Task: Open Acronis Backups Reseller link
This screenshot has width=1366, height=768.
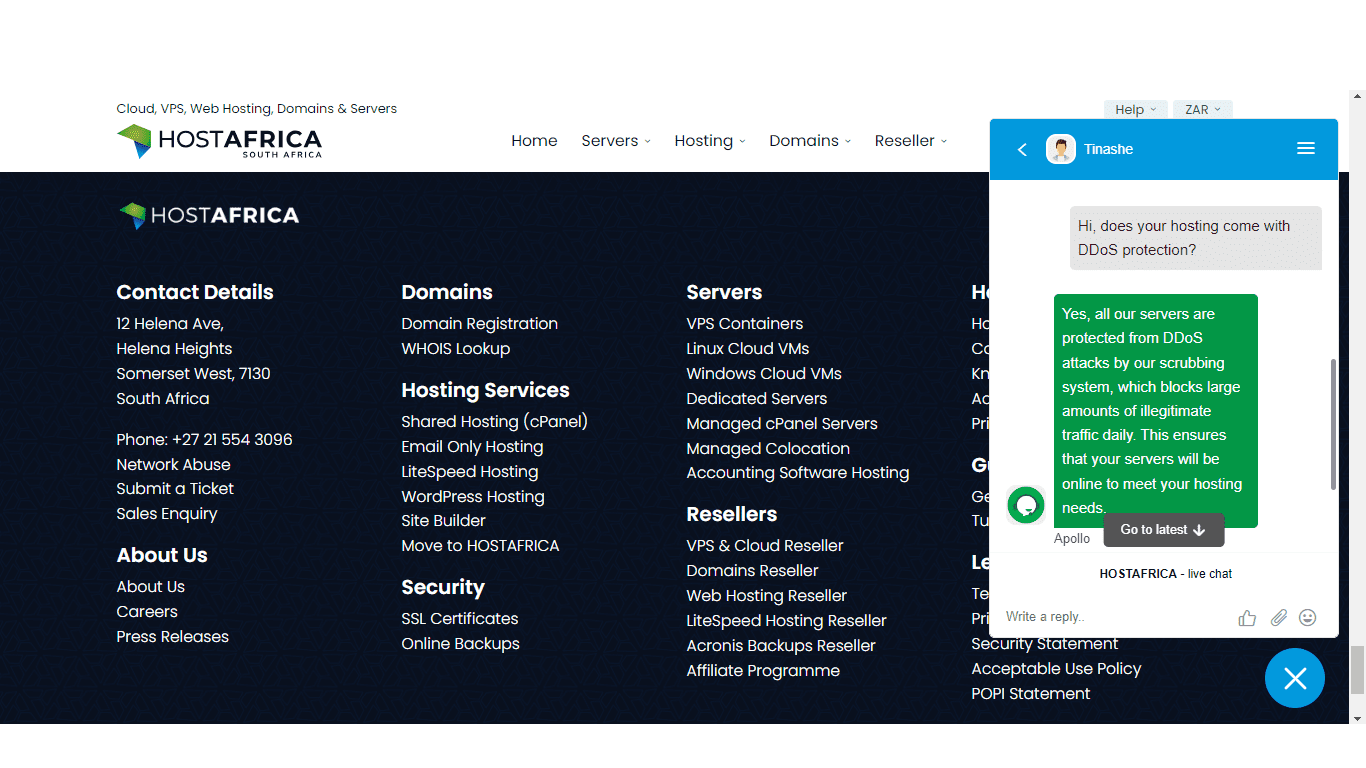Action: (780, 646)
